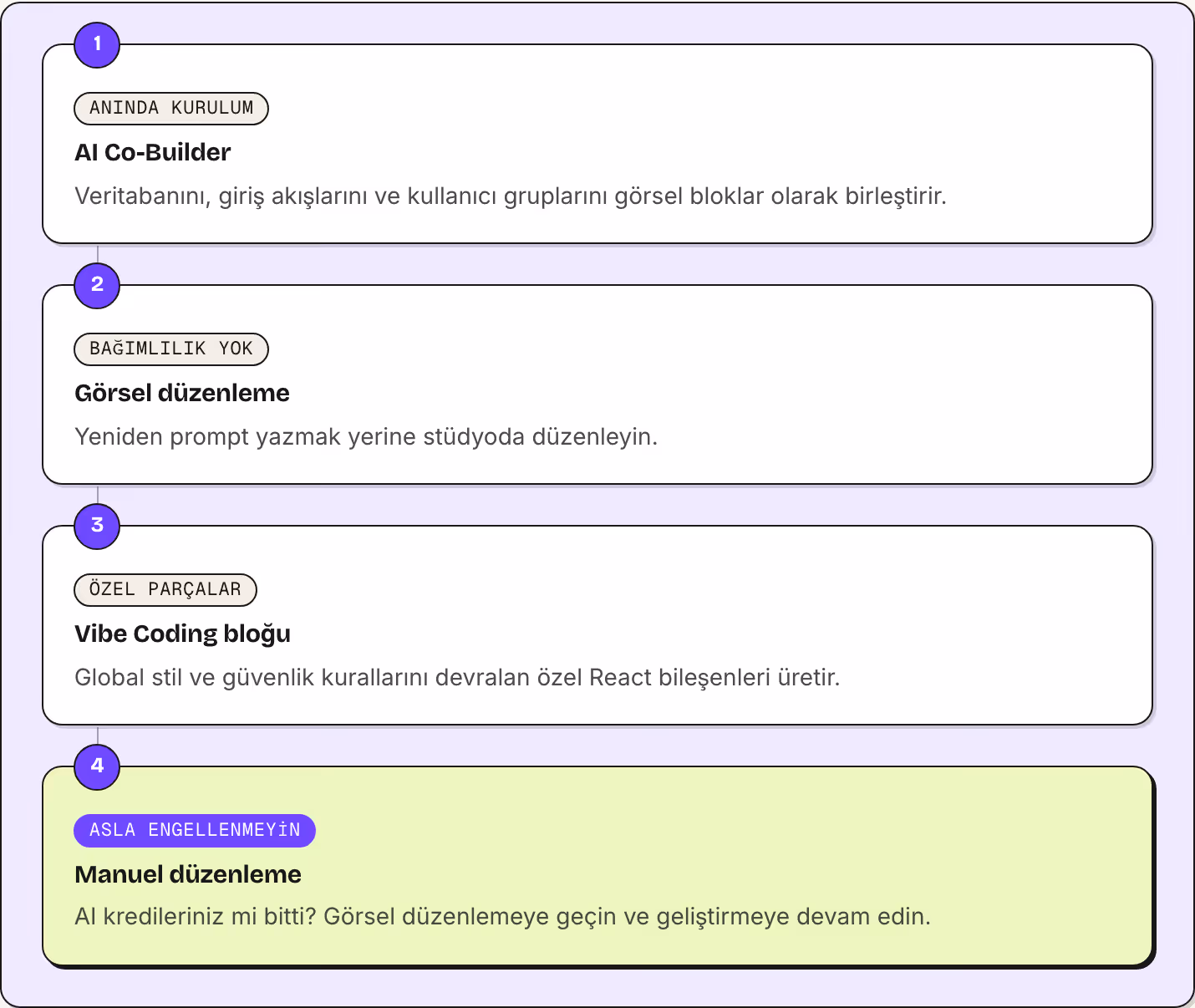Click the BAĞIMLILIK YOK tag
The image size is (1195, 1008).
171,349
